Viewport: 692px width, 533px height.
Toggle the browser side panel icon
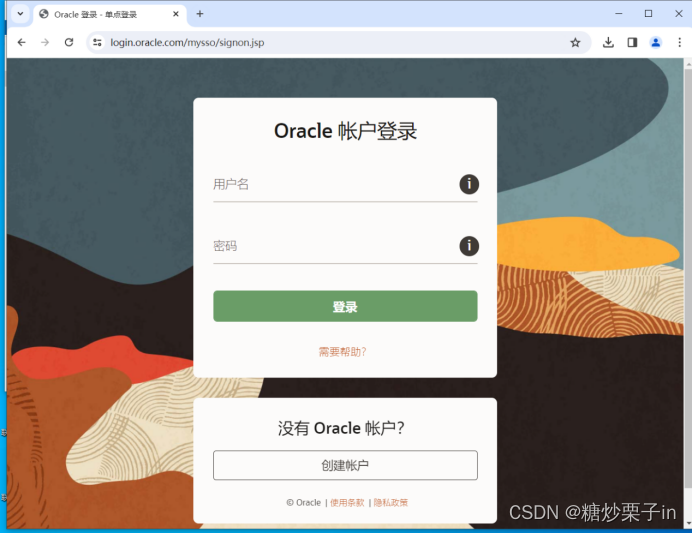coord(632,42)
